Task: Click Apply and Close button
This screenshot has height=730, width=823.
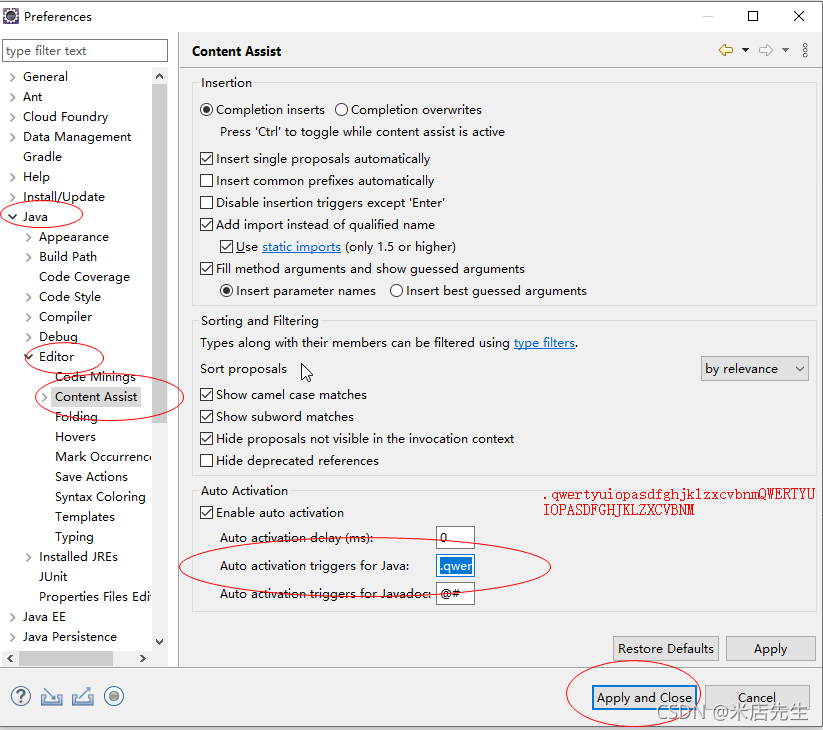Action: (644, 698)
